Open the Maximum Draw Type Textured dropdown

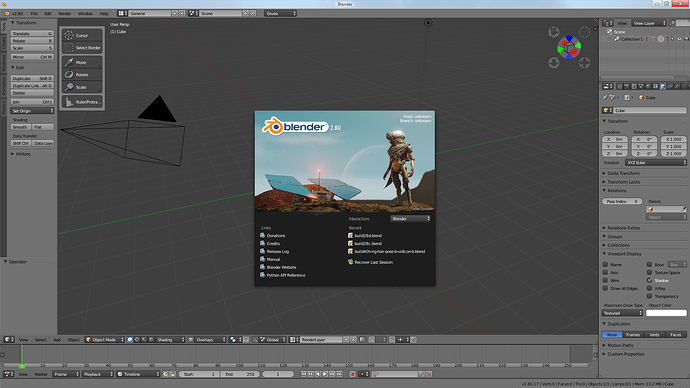622,313
